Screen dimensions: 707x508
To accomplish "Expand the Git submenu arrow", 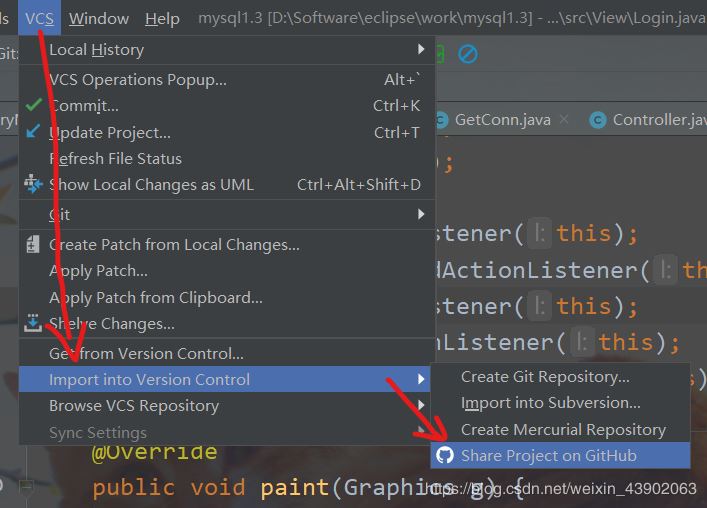I will [421, 214].
